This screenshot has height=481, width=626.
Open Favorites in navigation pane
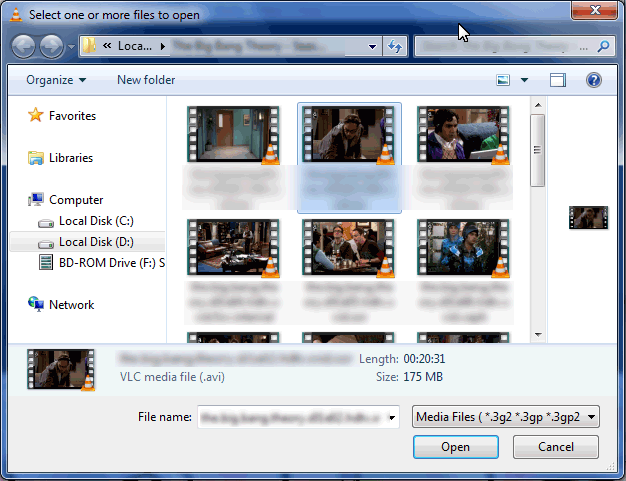pyautogui.click(x=72, y=116)
